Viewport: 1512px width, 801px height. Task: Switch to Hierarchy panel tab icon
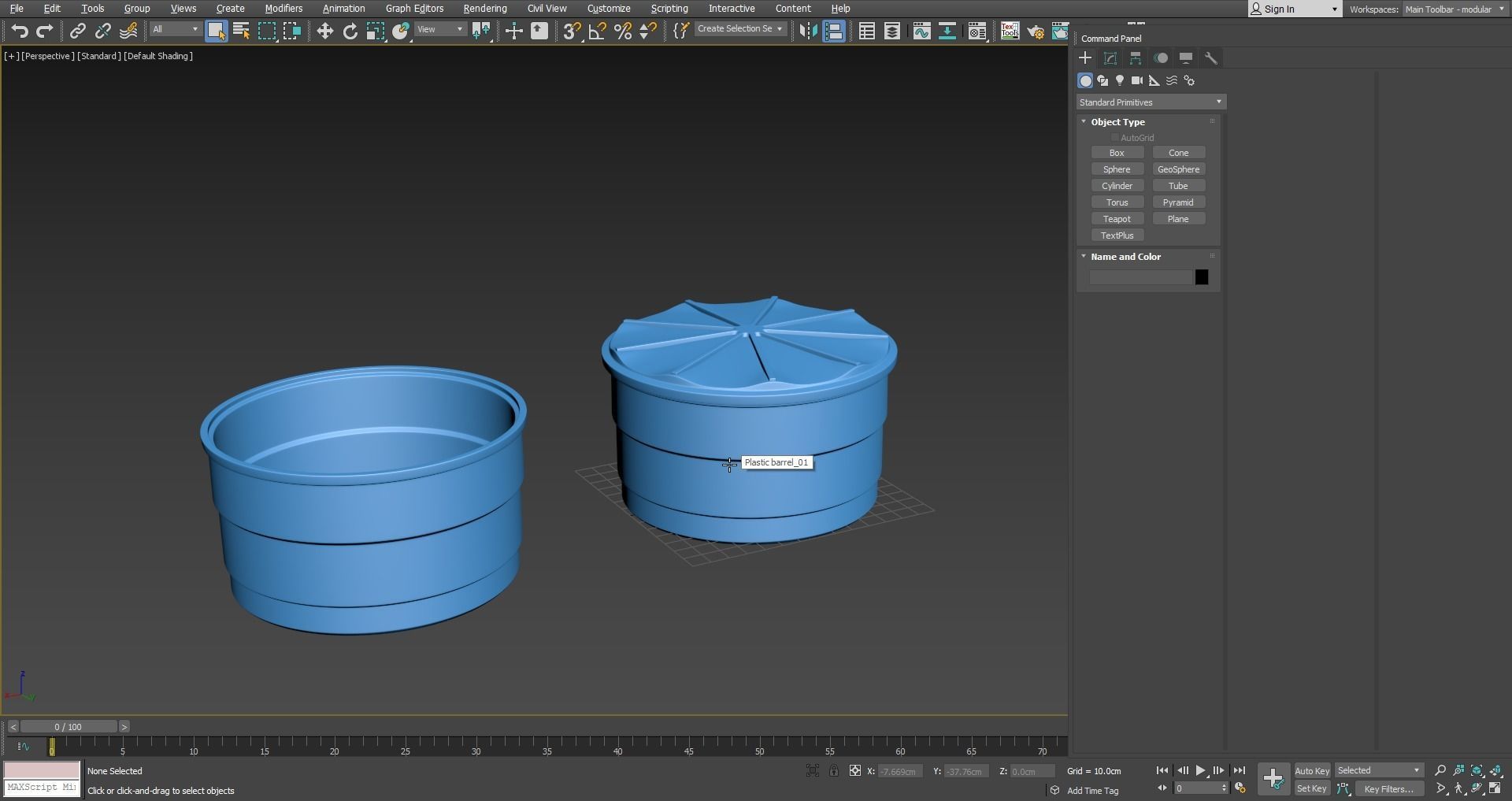tap(1136, 58)
